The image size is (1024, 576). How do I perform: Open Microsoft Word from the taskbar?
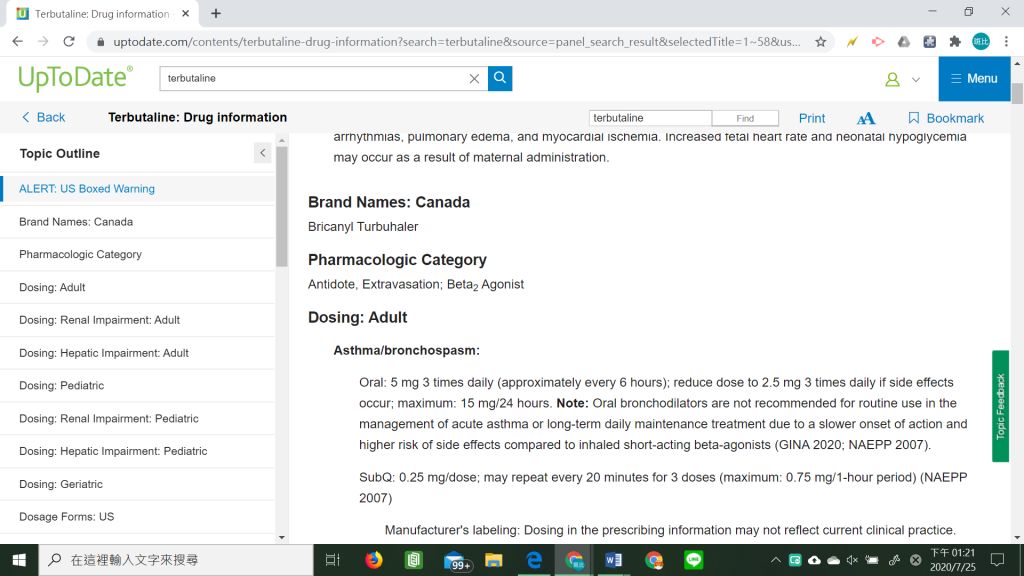click(613, 560)
